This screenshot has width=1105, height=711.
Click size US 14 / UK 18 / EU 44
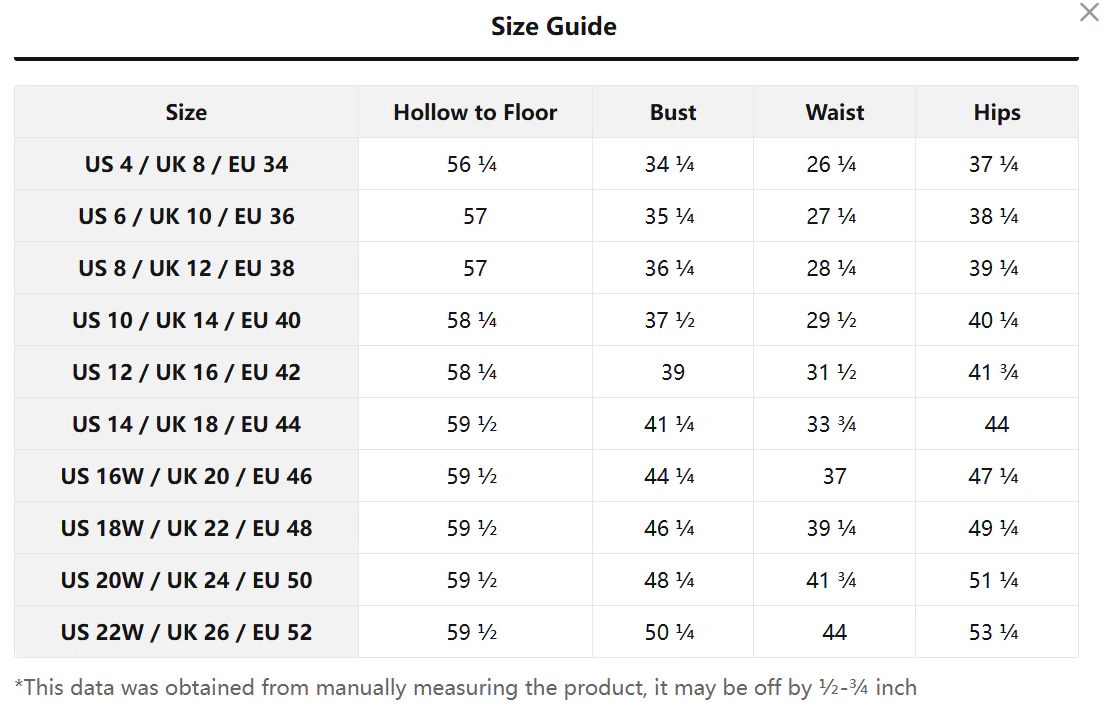[186, 425]
